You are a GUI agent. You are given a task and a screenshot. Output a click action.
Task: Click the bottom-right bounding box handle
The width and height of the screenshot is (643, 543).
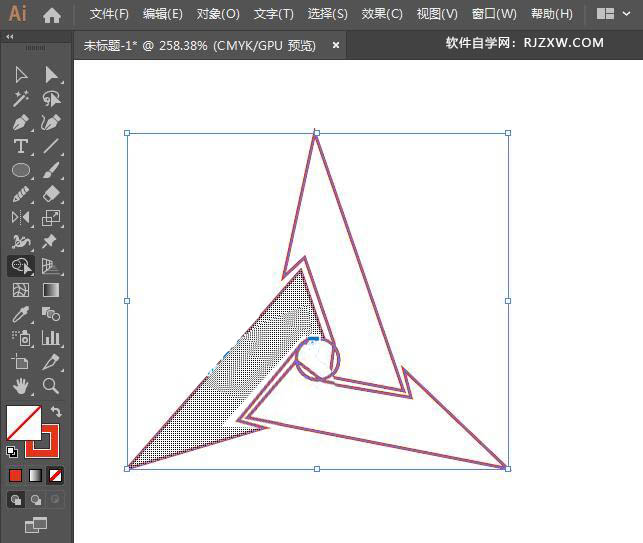[x=508, y=469]
